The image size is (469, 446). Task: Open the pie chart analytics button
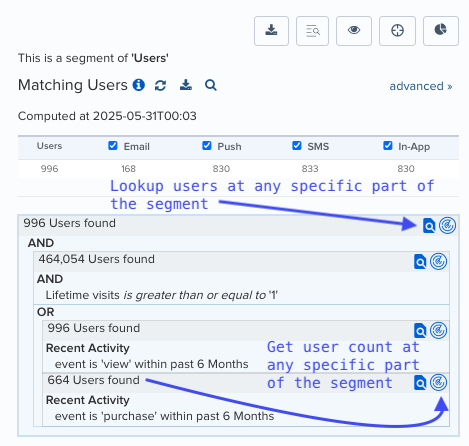point(441,31)
